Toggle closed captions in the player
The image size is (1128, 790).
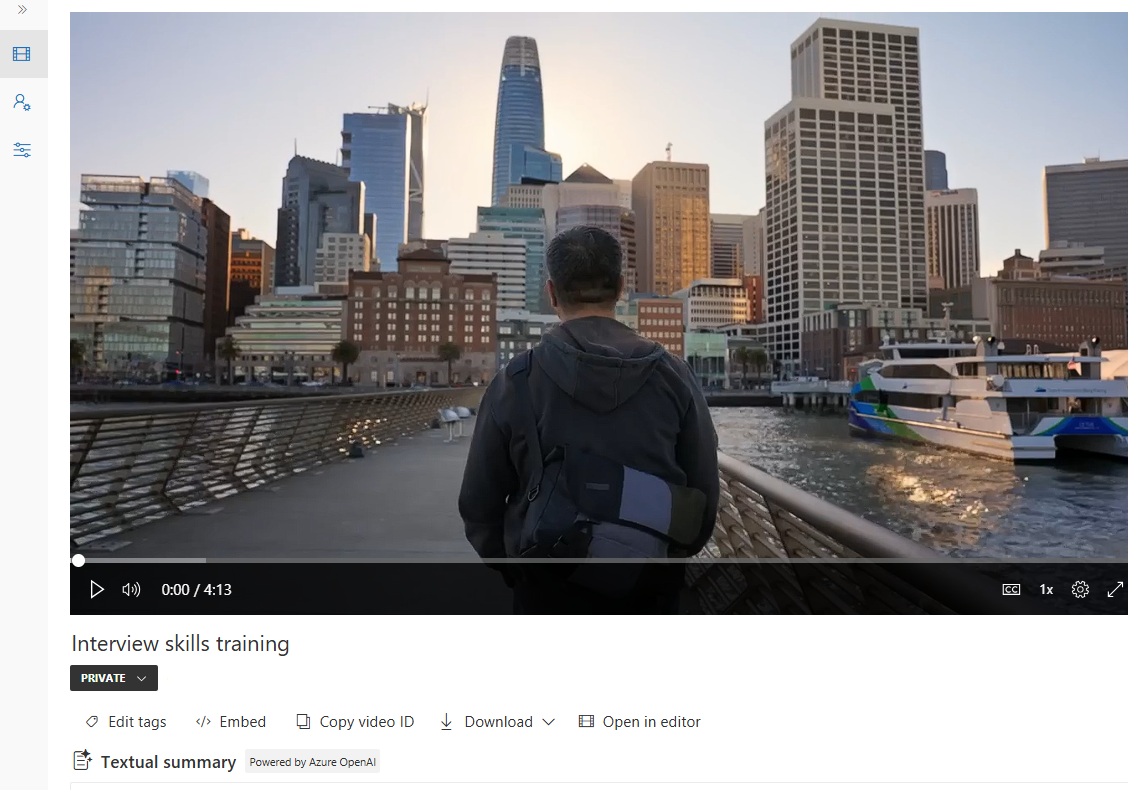coord(1011,589)
